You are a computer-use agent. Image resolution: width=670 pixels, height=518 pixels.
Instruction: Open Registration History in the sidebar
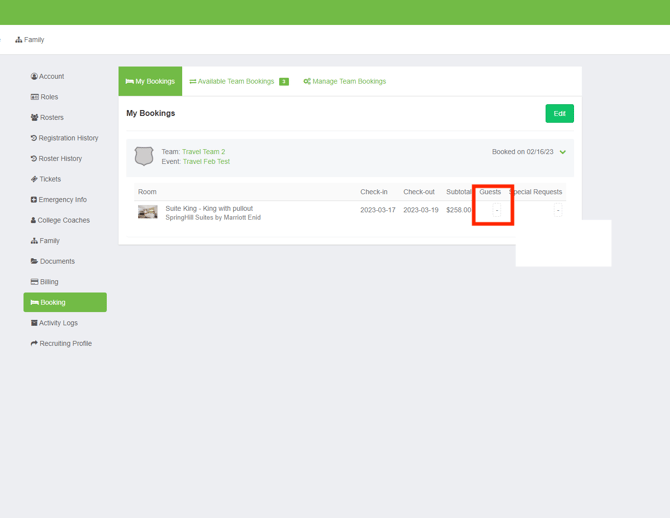click(65, 138)
